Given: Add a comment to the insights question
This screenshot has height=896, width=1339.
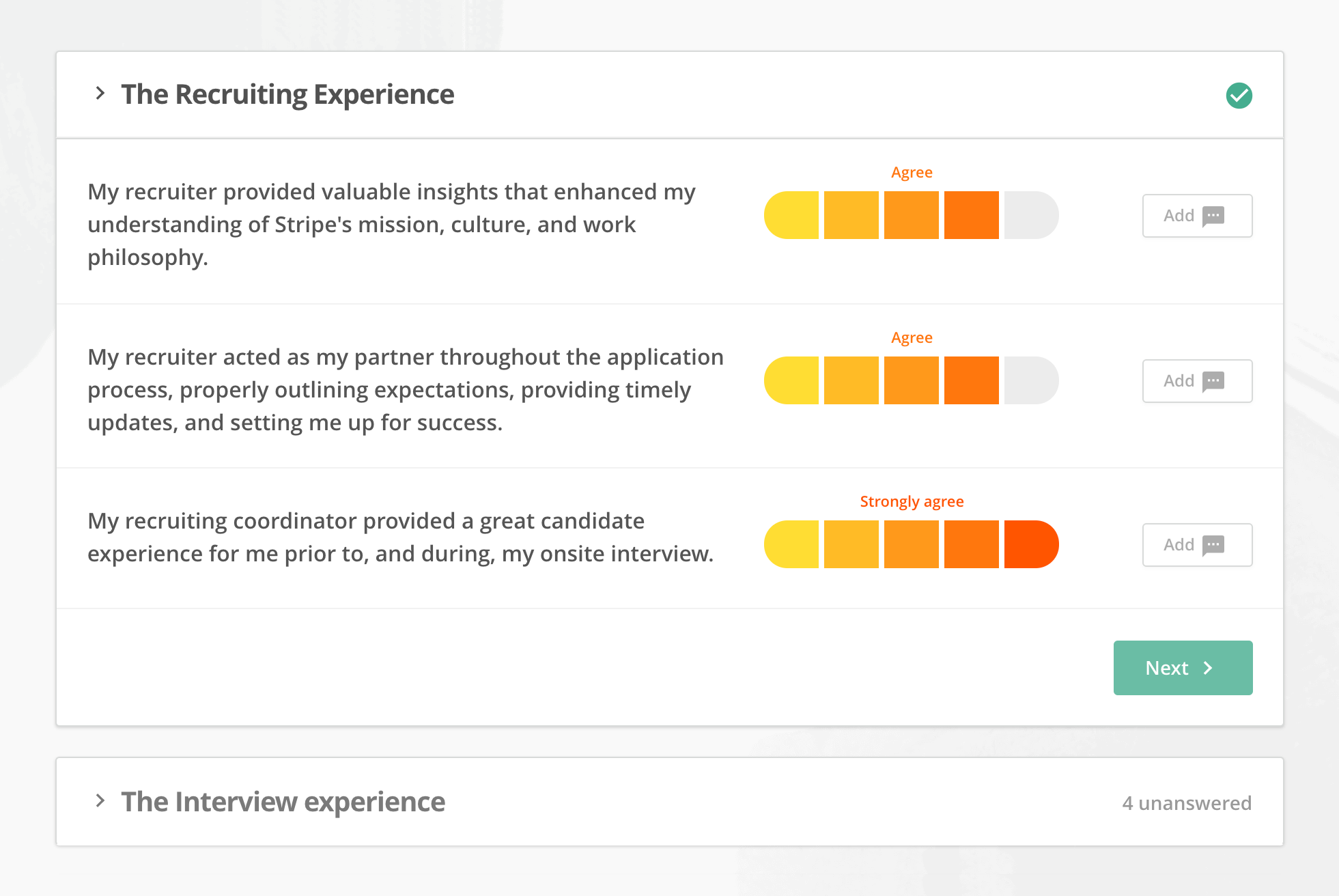Looking at the screenshot, I should pos(1197,216).
